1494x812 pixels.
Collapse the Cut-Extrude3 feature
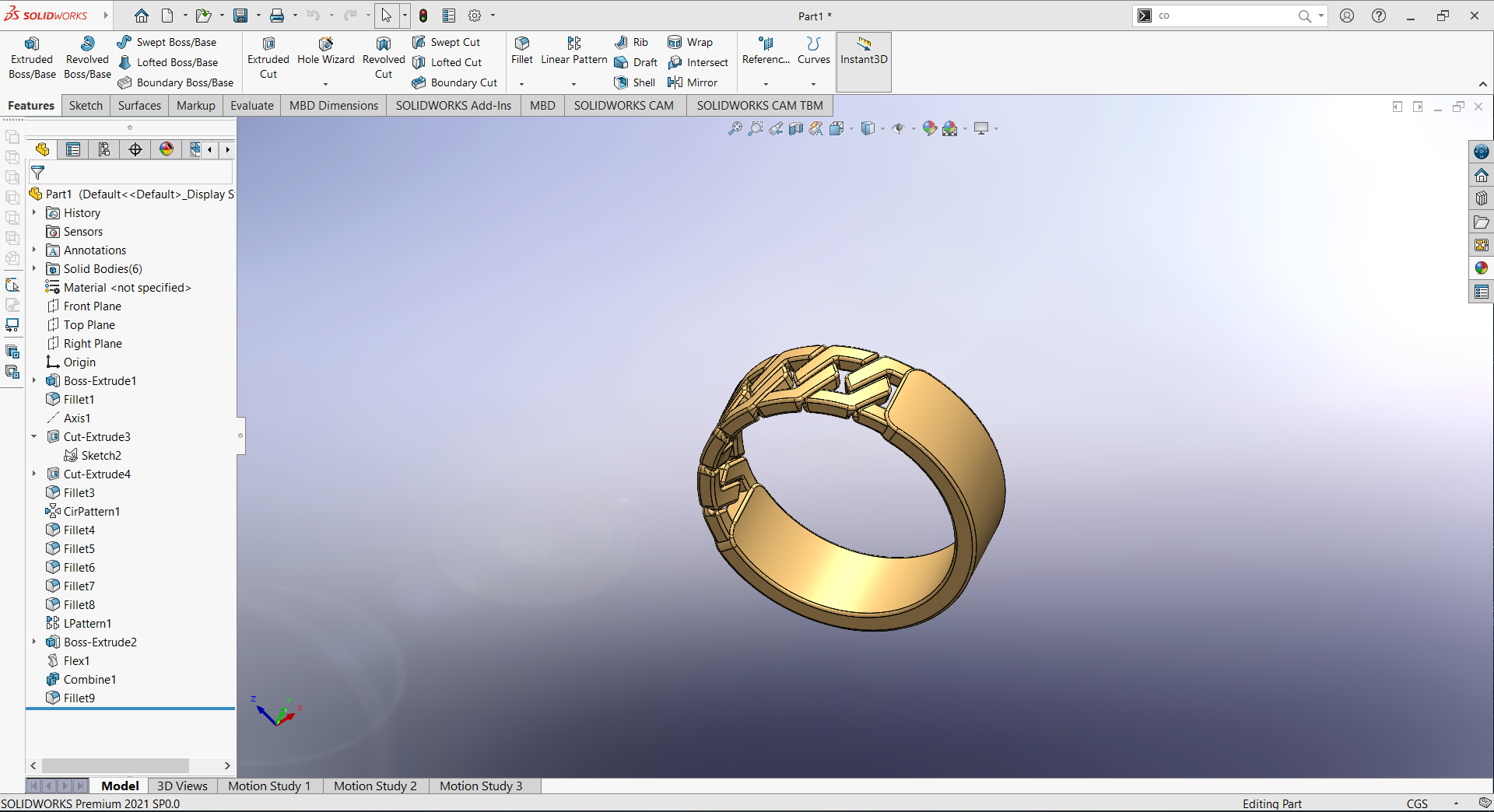click(34, 436)
